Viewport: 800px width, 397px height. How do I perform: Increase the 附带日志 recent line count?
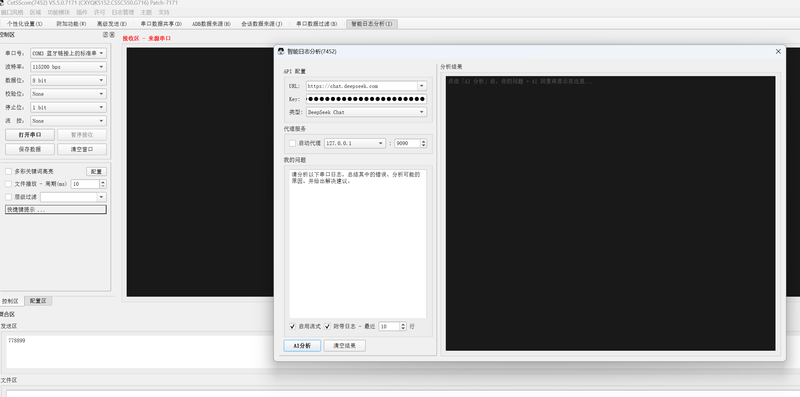pos(403,324)
